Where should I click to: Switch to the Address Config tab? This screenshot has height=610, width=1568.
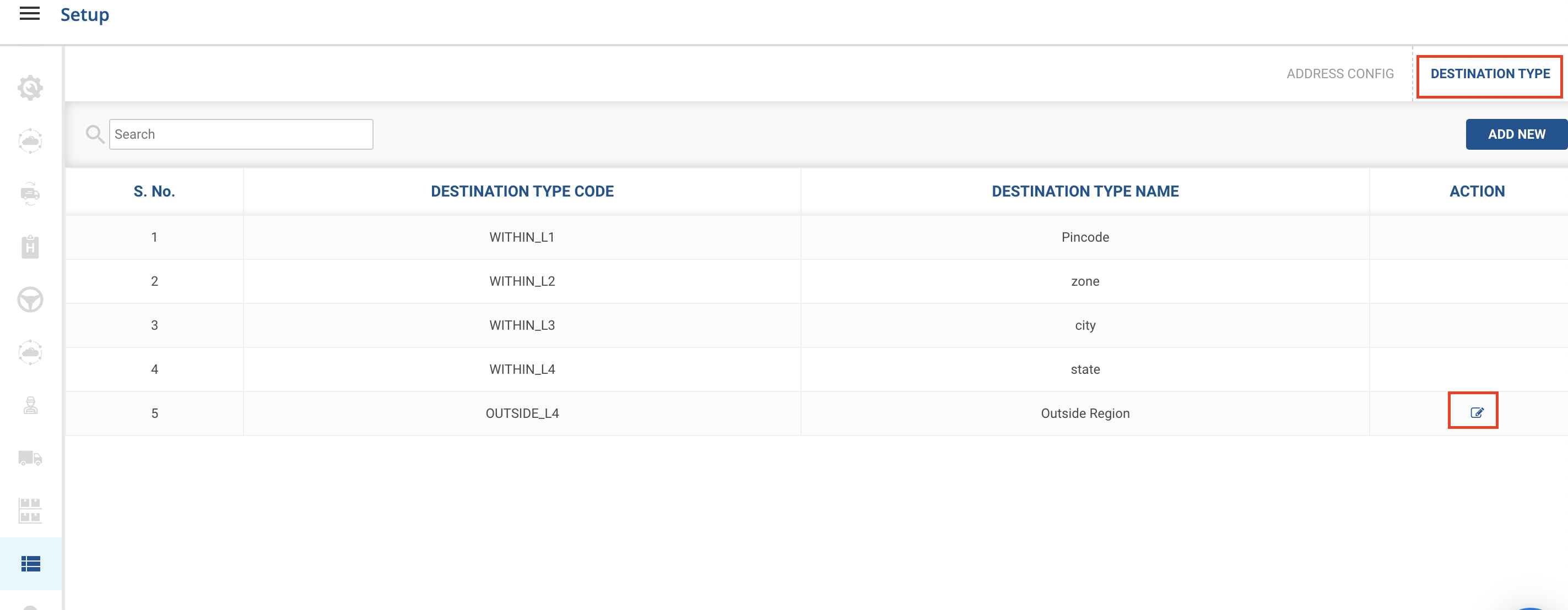pyautogui.click(x=1339, y=74)
